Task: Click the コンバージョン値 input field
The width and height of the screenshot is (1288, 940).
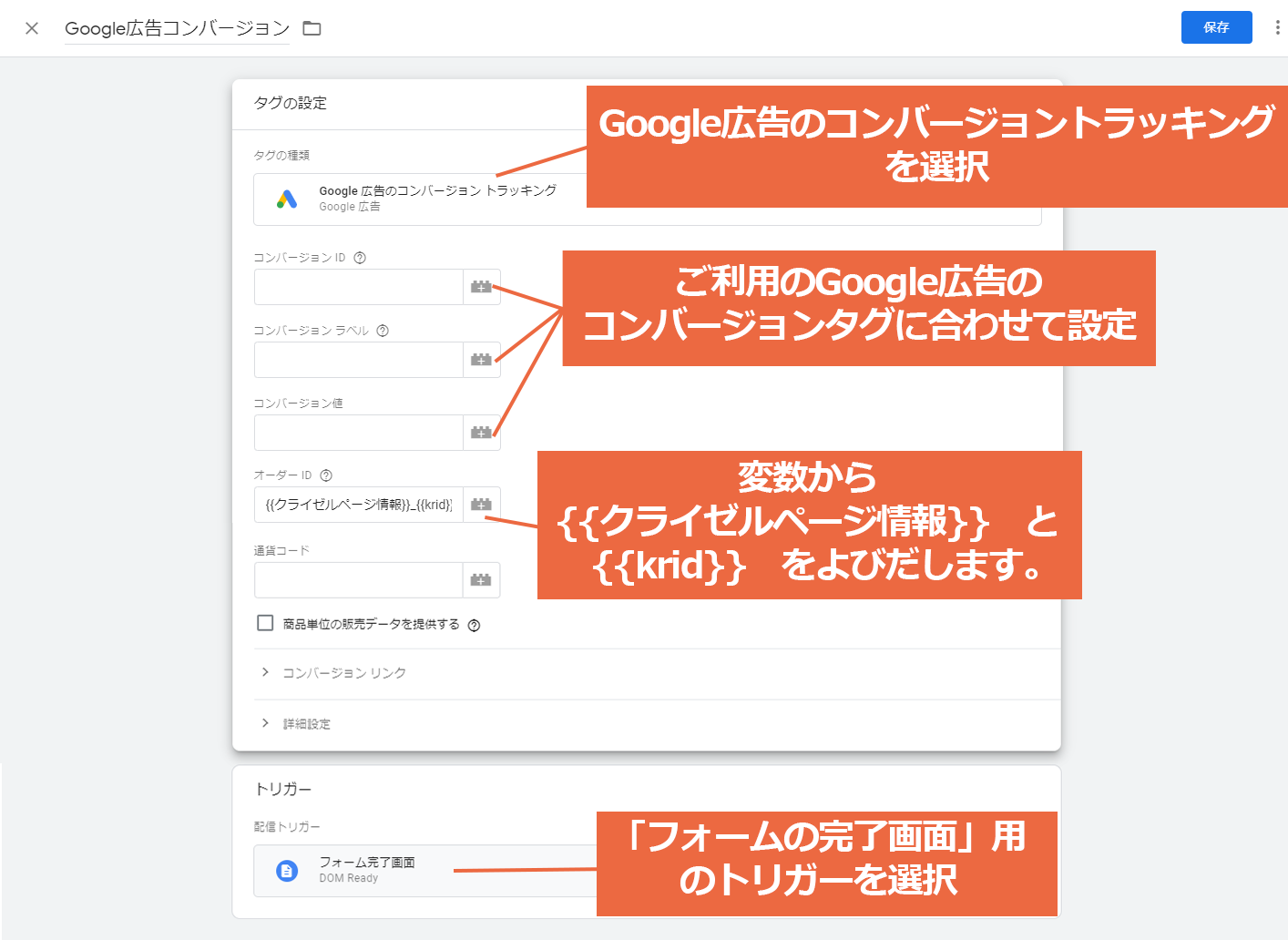Action: 359,433
